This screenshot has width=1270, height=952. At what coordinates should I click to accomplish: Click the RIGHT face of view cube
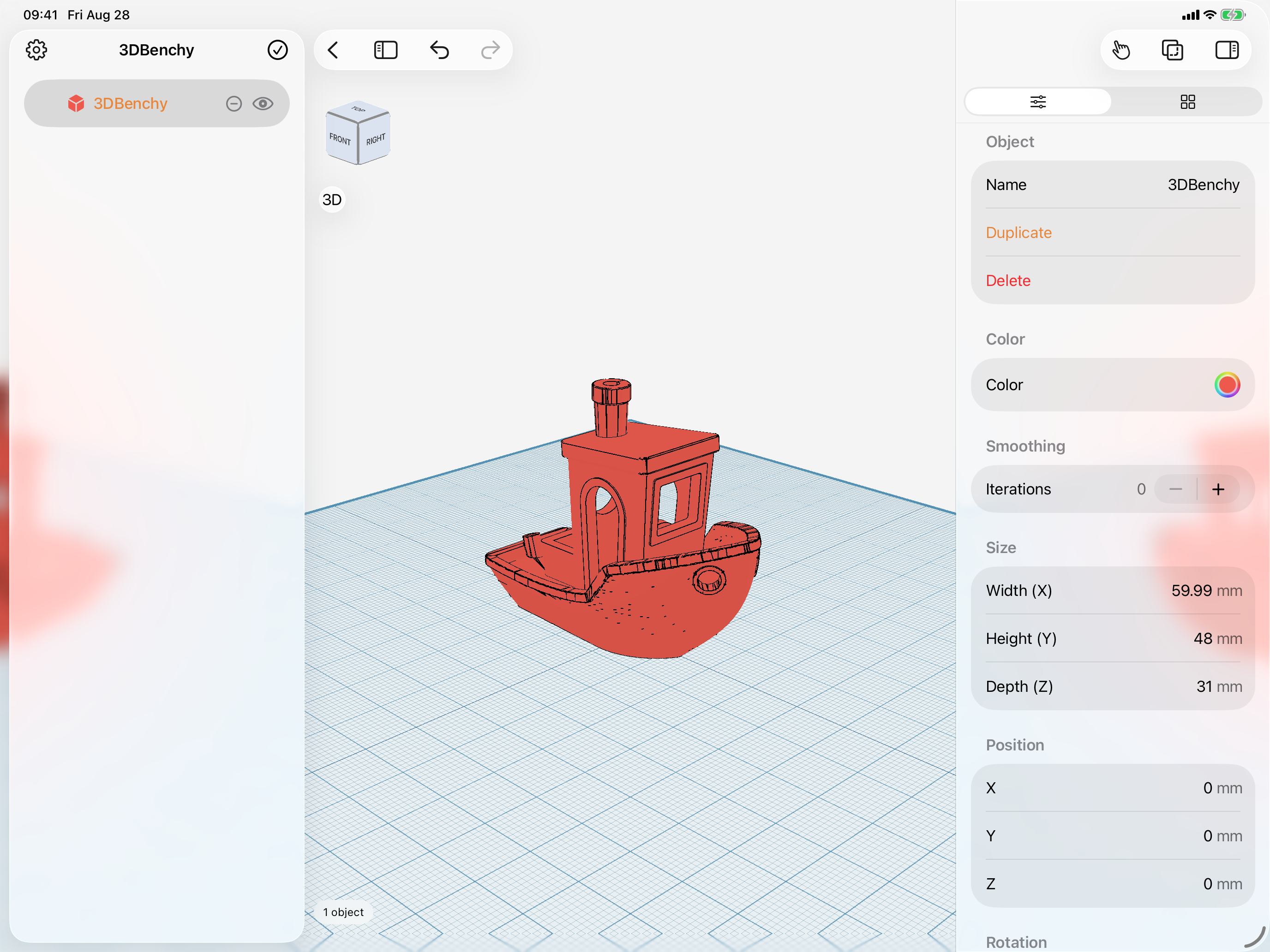click(376, 139)
